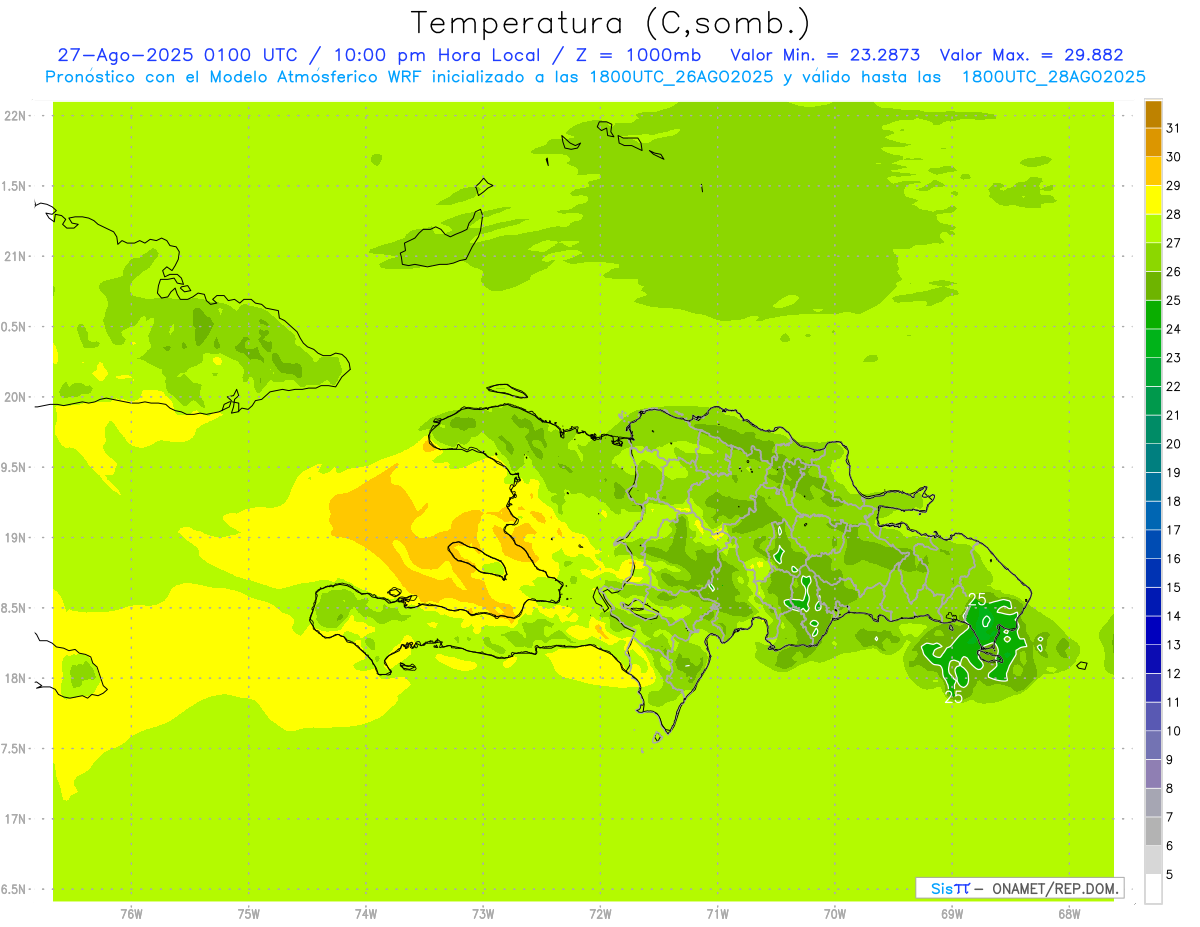Screen dimensions: 1200x927
Task: Click the '22N' latitude axis label
Action: 16,116
